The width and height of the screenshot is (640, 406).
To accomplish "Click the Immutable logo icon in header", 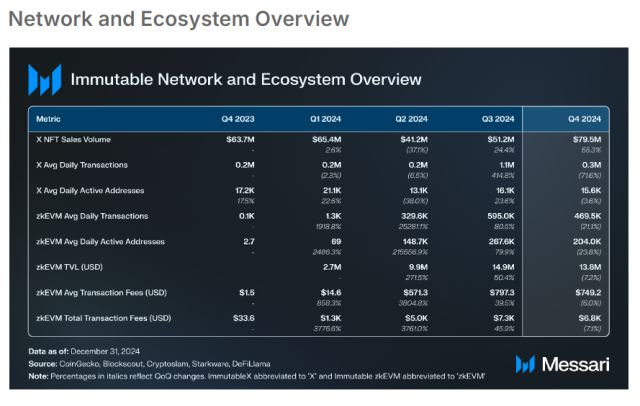I will (44, 79).
